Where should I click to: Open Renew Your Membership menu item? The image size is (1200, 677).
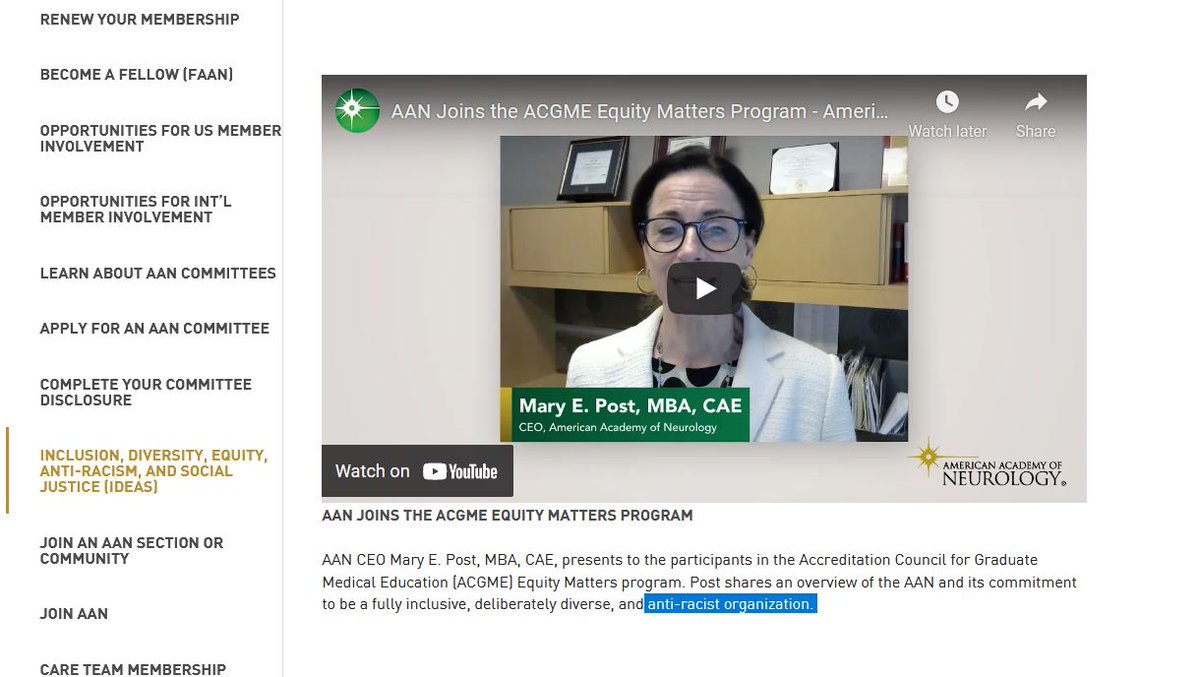[x=140, y=19]
